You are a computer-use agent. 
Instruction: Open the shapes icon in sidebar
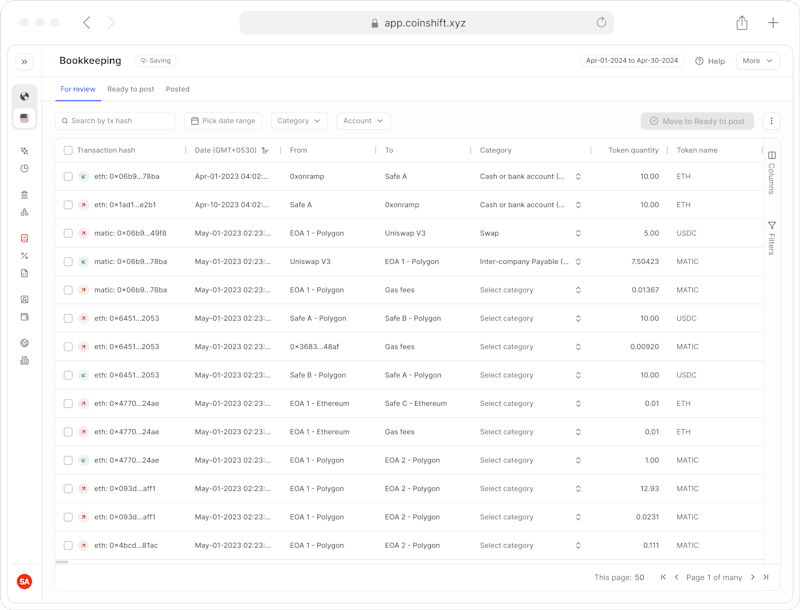coord(24,212)
